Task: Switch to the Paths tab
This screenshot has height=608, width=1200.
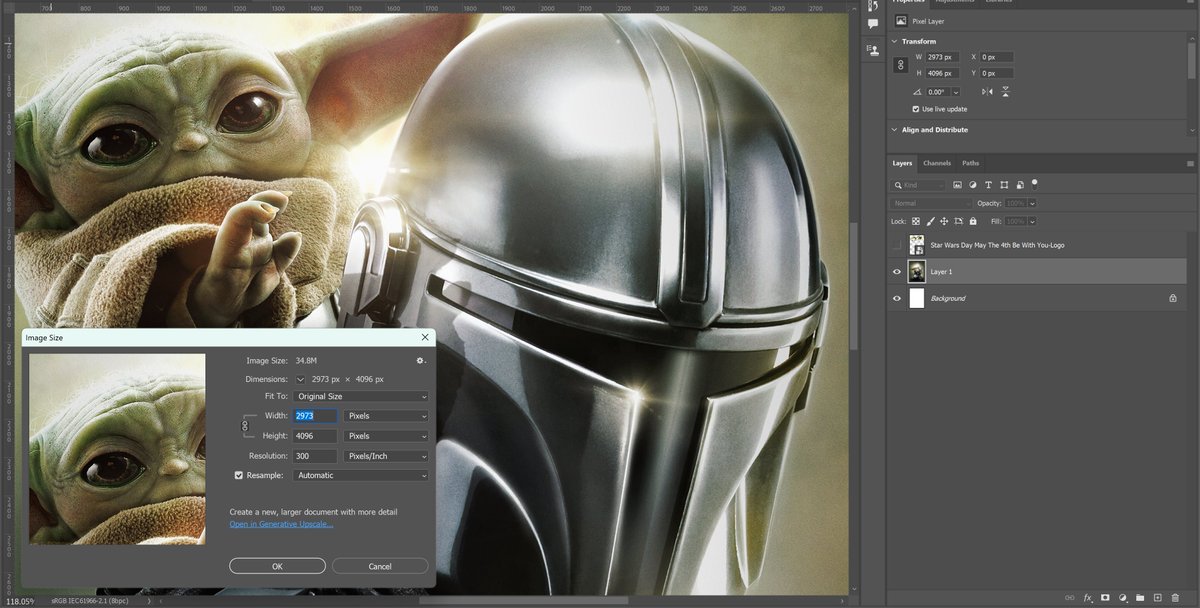Action: coord(971,163)
